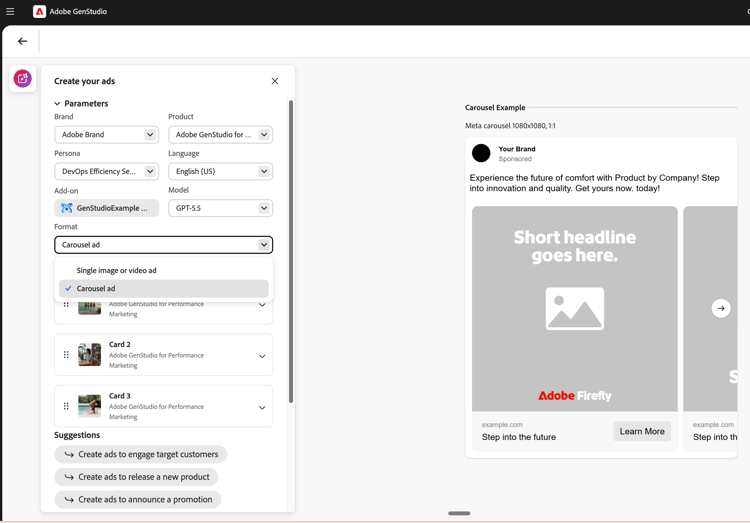Screen dimensions: 750x523
Task: Expand Card 2 chevron
Action: [262, 356]
